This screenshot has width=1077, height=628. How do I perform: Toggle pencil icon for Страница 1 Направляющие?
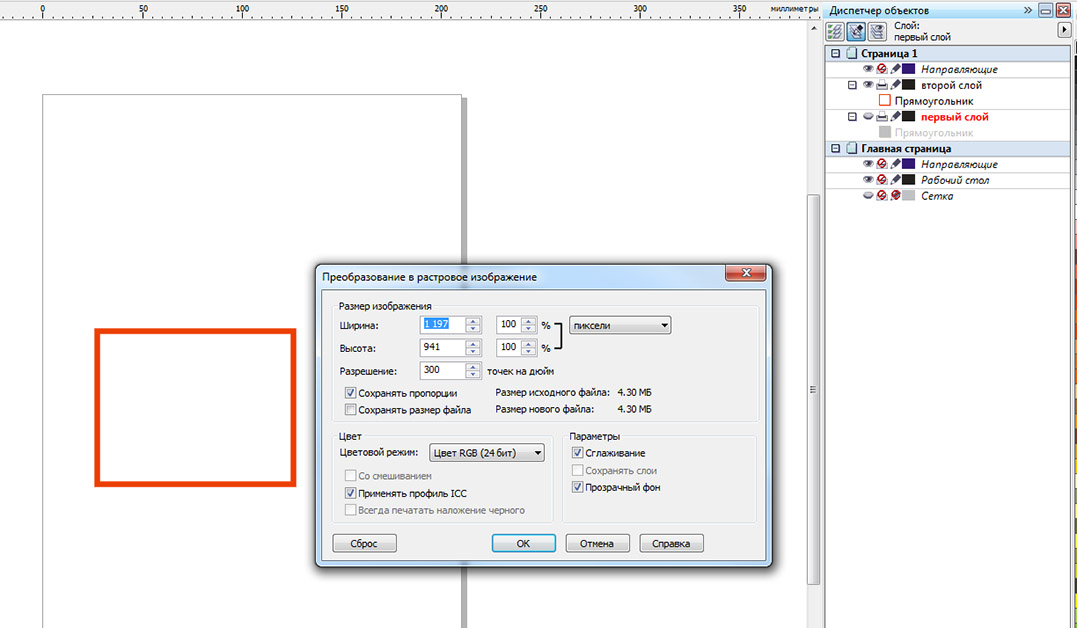[895, 69]
